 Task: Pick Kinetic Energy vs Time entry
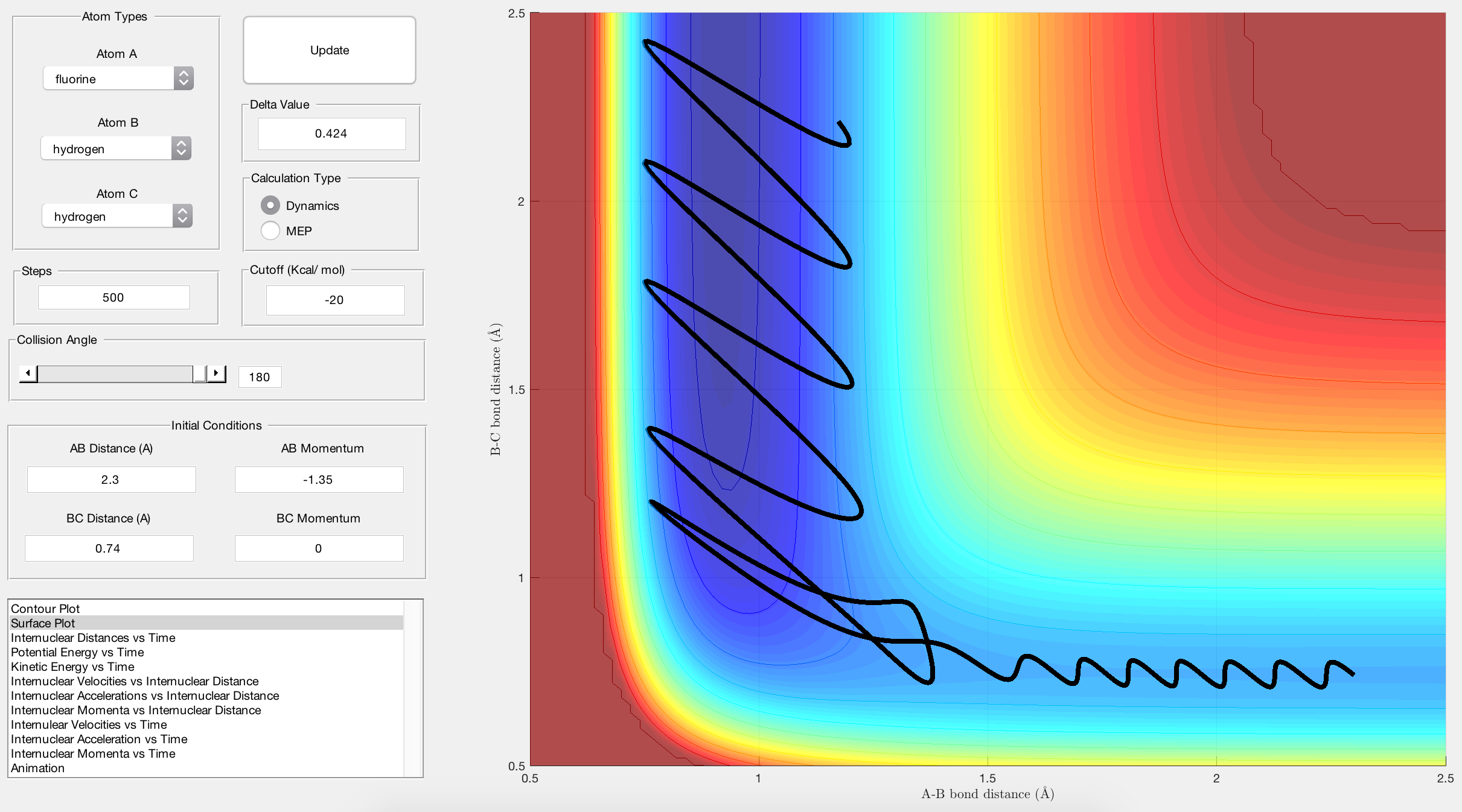coord(72,667)
